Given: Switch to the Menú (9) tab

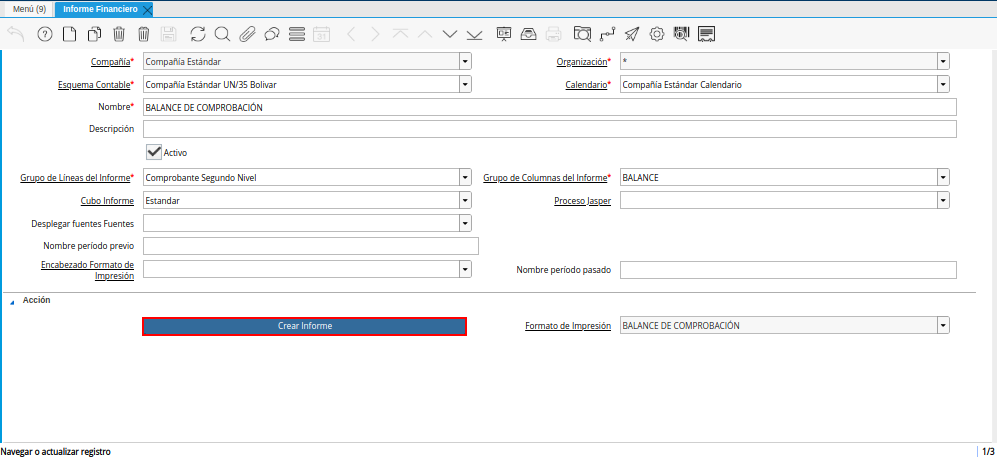Looking at the screenshot, I should [29, 9].
